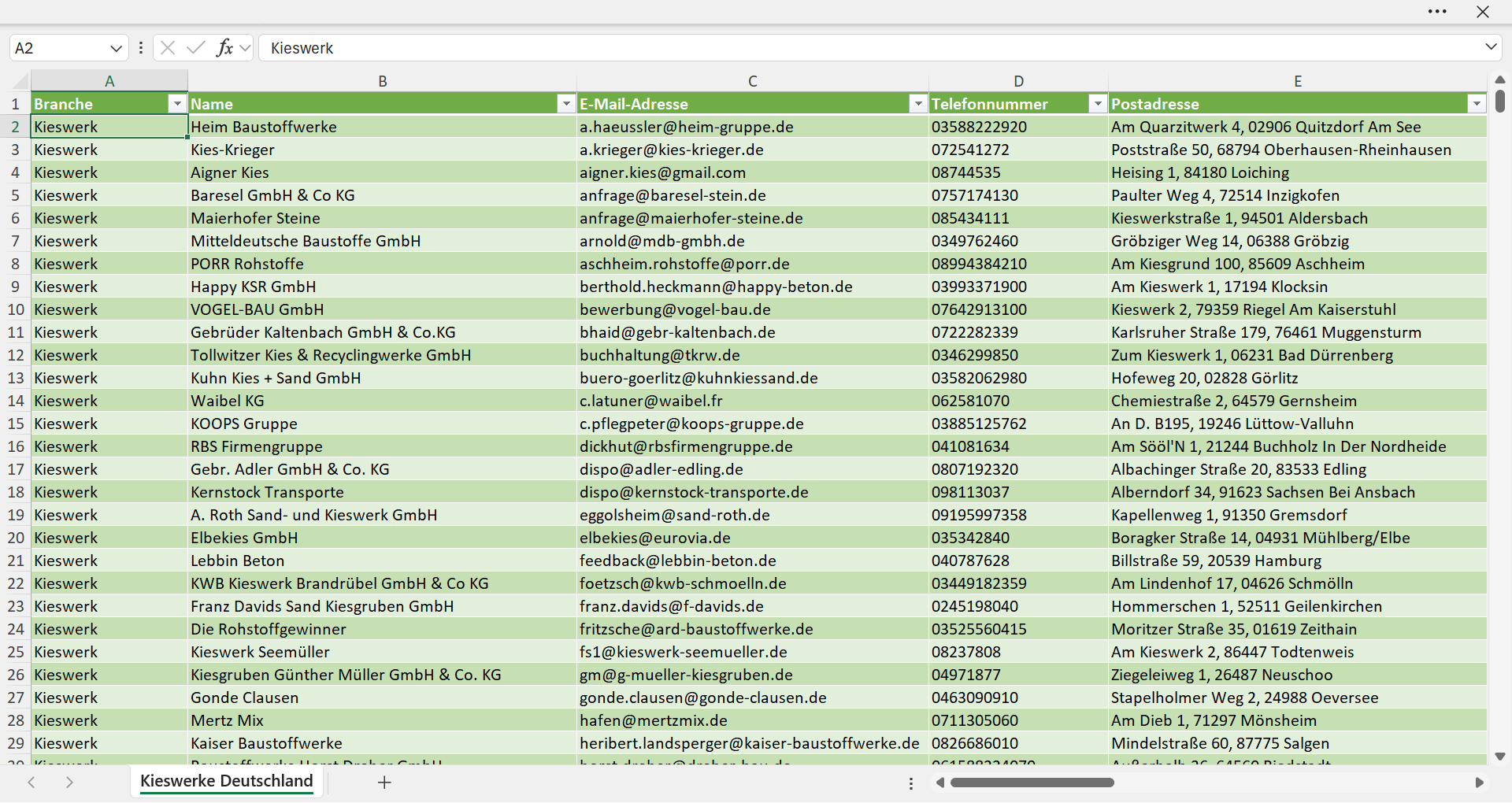Click the name box options dots icon
The width and height of the screenshot is (1512, 803).
(x=141, y=48)
